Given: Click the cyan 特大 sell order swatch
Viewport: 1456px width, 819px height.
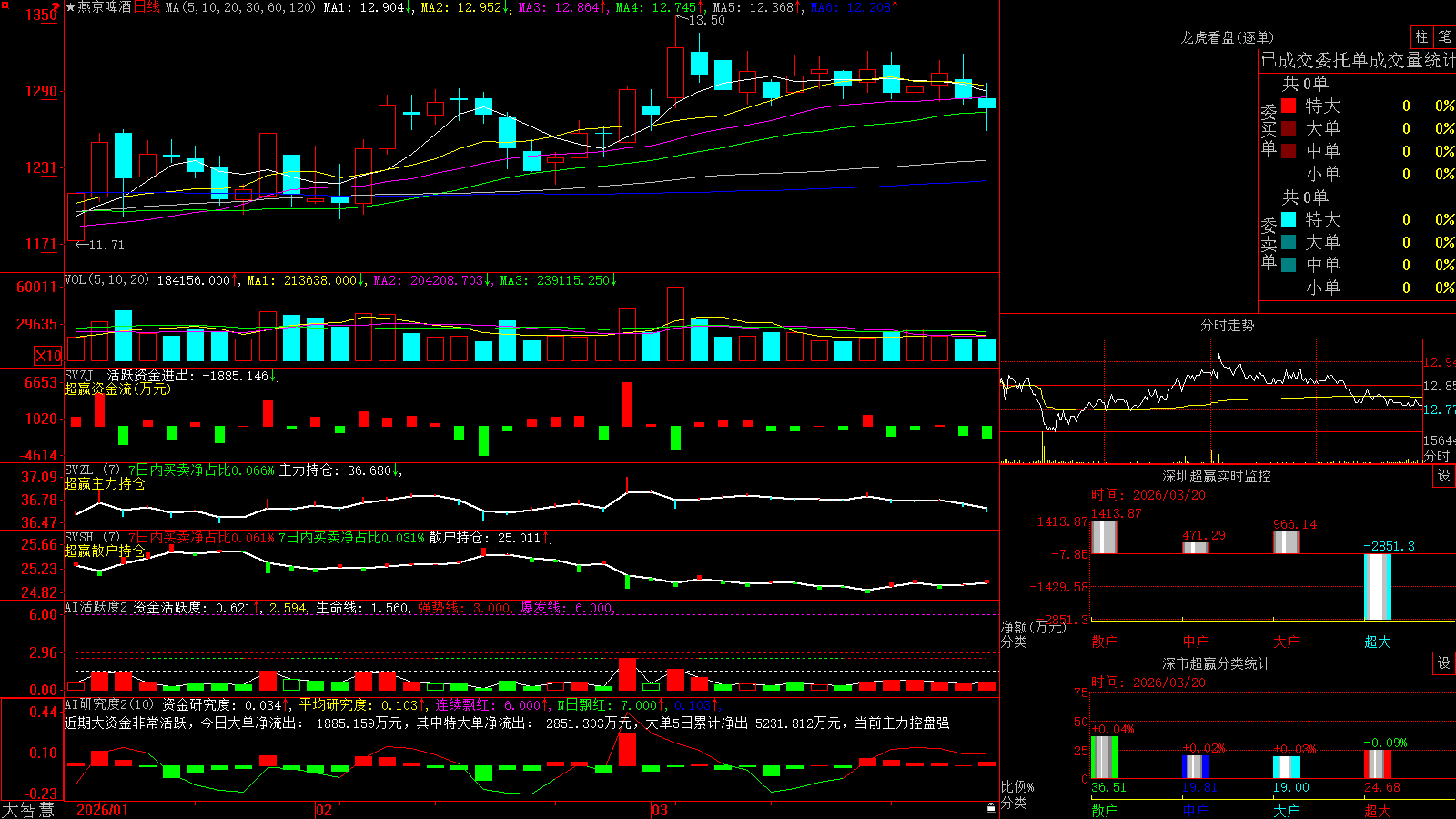Looking at the screenshot, I should (x=1289, y=219).
